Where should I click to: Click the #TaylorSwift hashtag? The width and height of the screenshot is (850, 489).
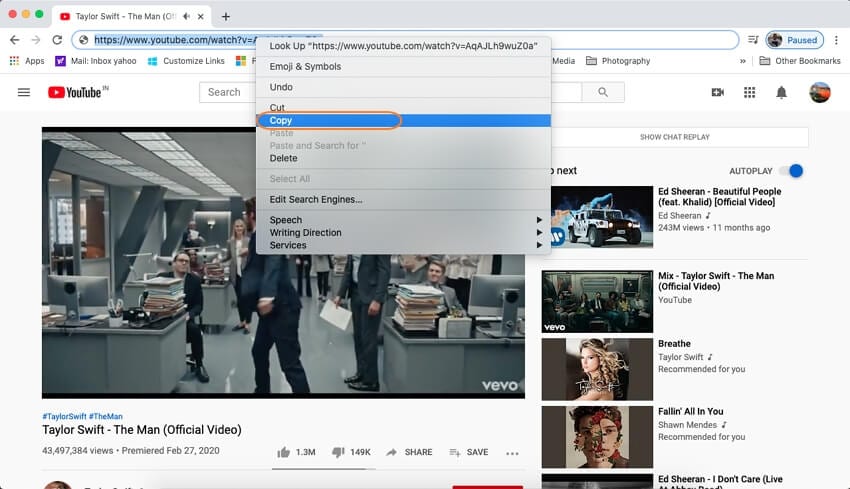click(x=65, y=416)
